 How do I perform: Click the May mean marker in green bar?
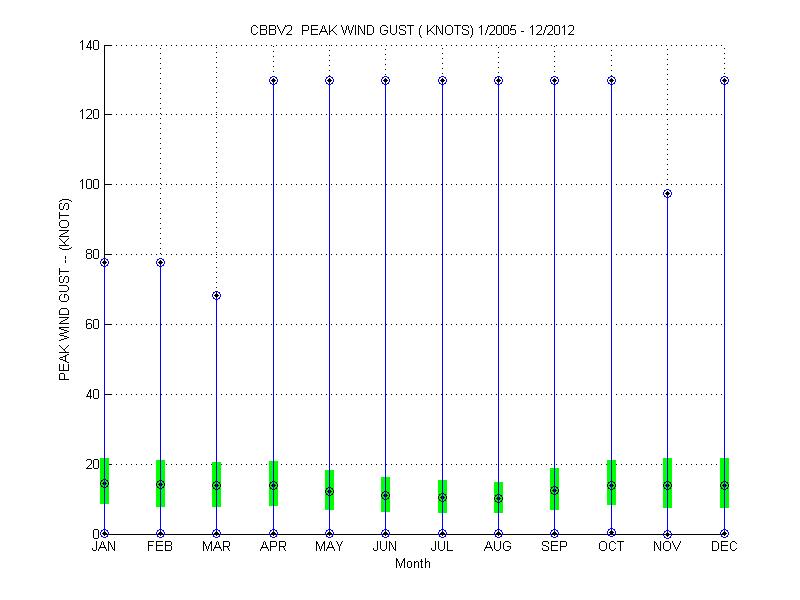[330, 491]
